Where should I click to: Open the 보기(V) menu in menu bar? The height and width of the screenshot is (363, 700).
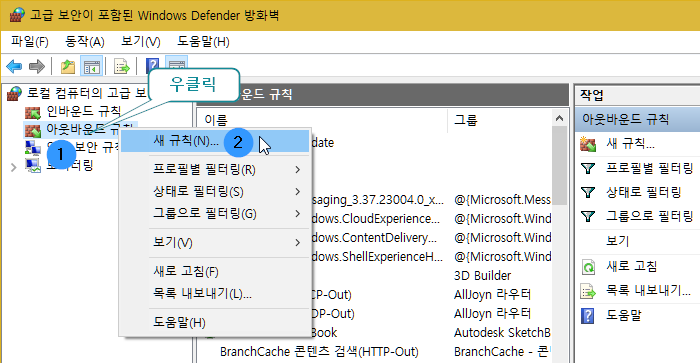point(141,42)
